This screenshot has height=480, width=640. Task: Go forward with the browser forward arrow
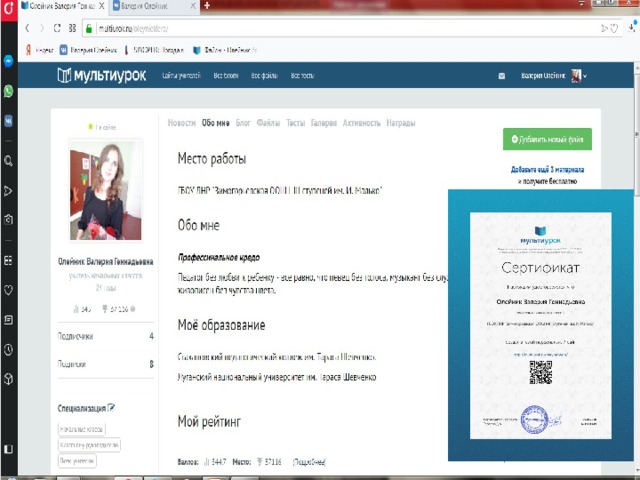click(42, 28)
